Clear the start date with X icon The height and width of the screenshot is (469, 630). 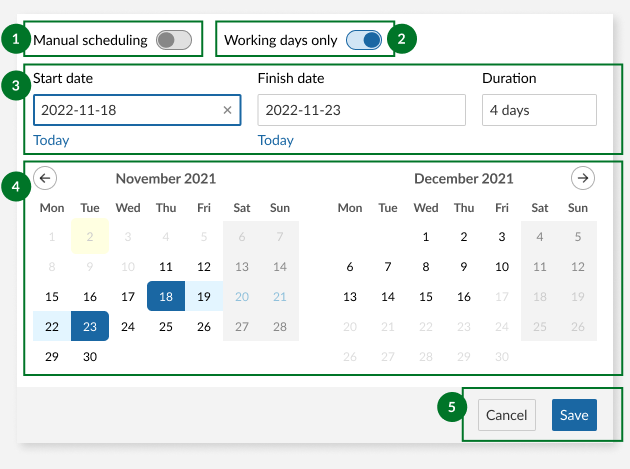pyautogui.click(x=227, y=110)
